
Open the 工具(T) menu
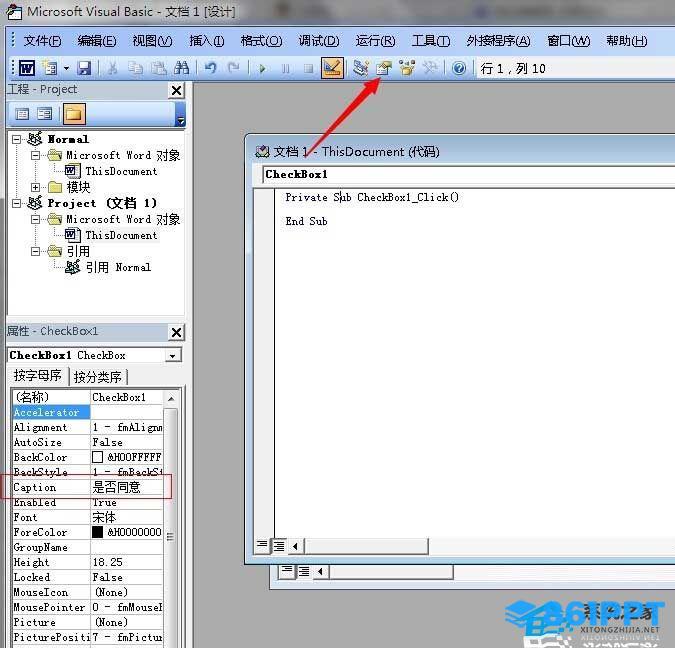pos(431,41)
